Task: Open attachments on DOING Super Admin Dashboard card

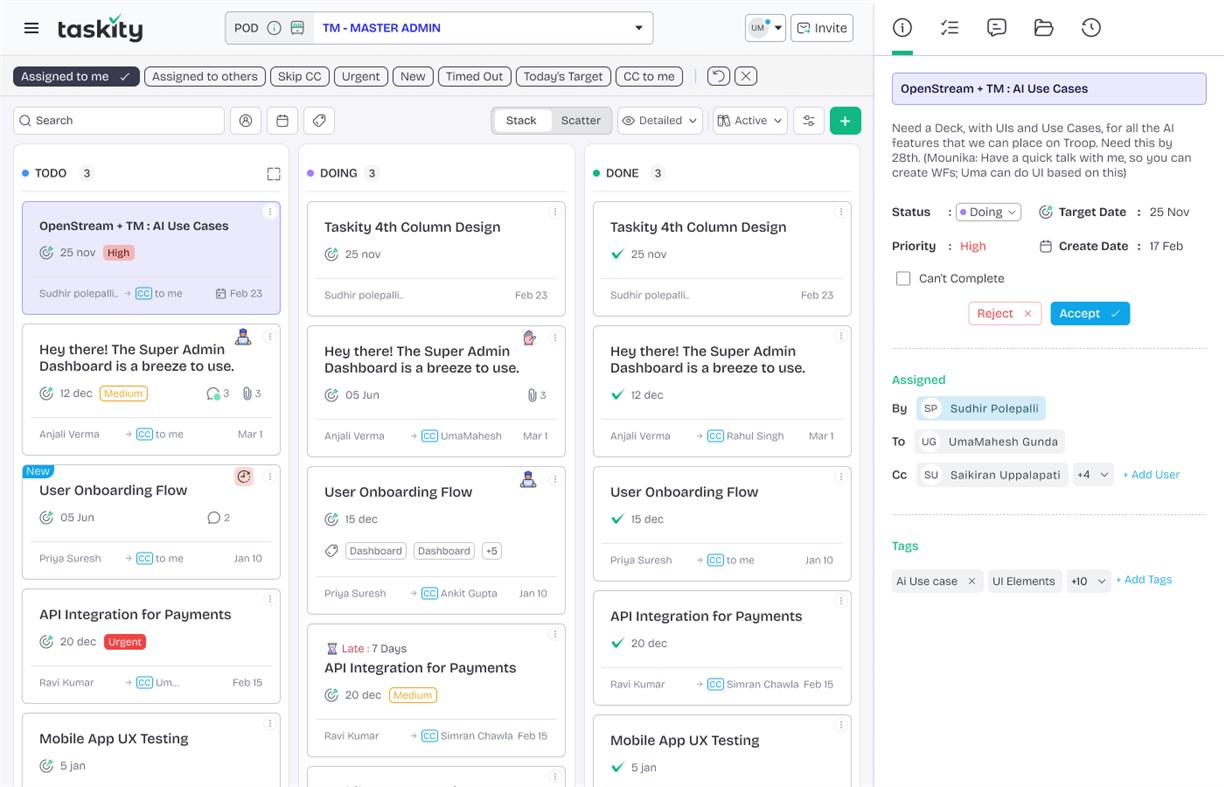Action: tap(536, 395)
